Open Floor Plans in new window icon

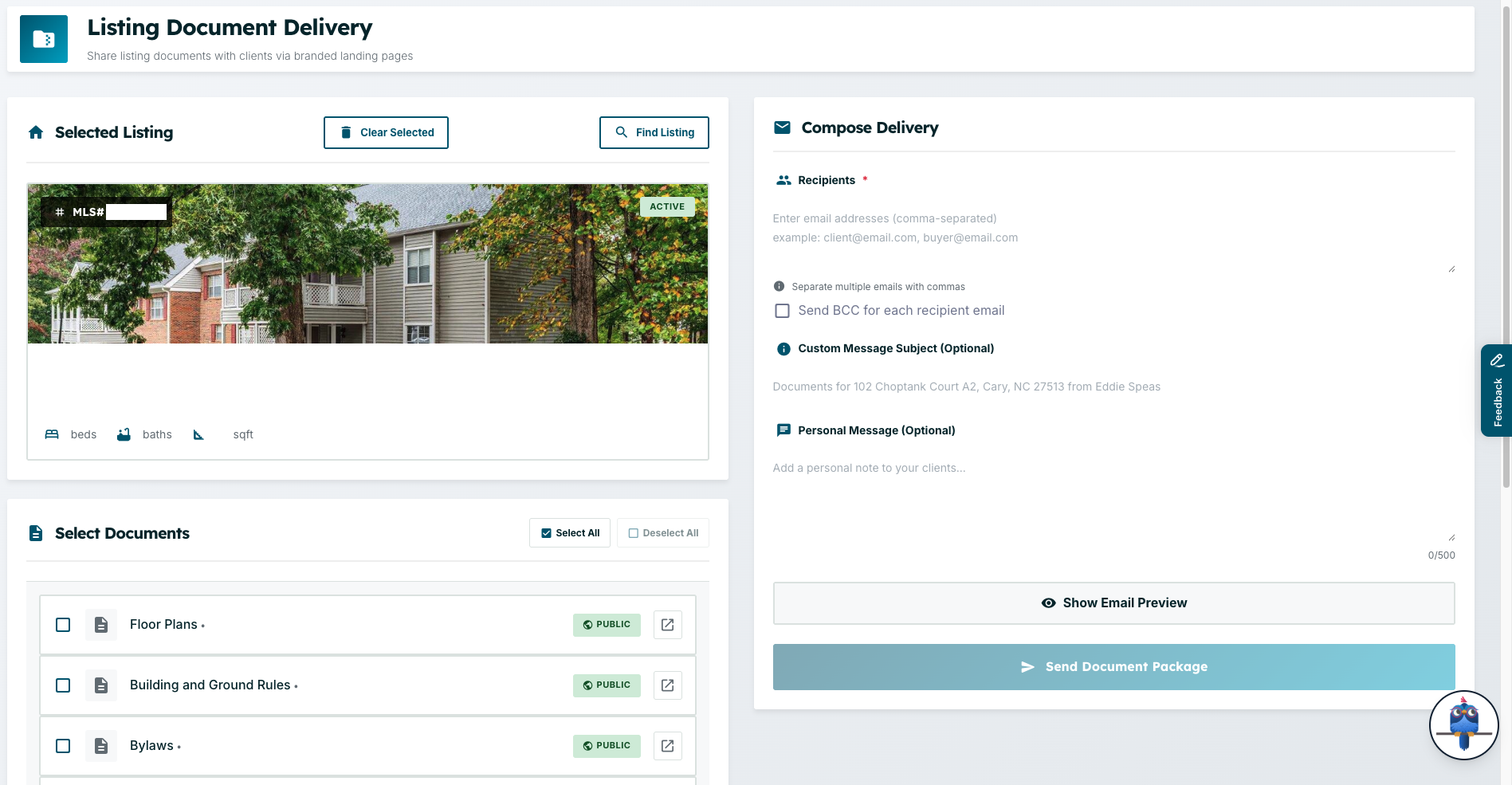click(667, 625)
